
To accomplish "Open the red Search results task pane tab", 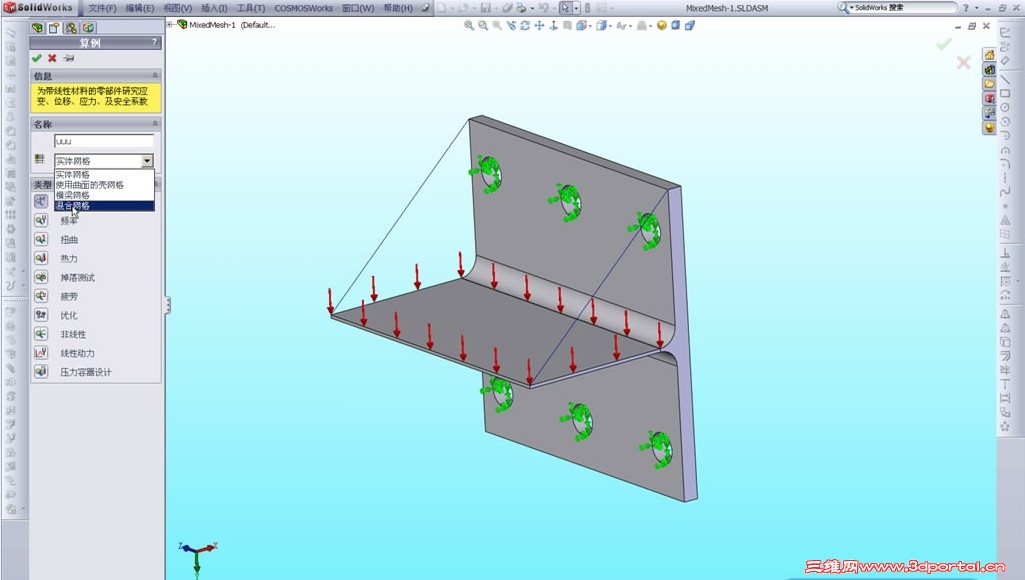I will pos(990,98).
